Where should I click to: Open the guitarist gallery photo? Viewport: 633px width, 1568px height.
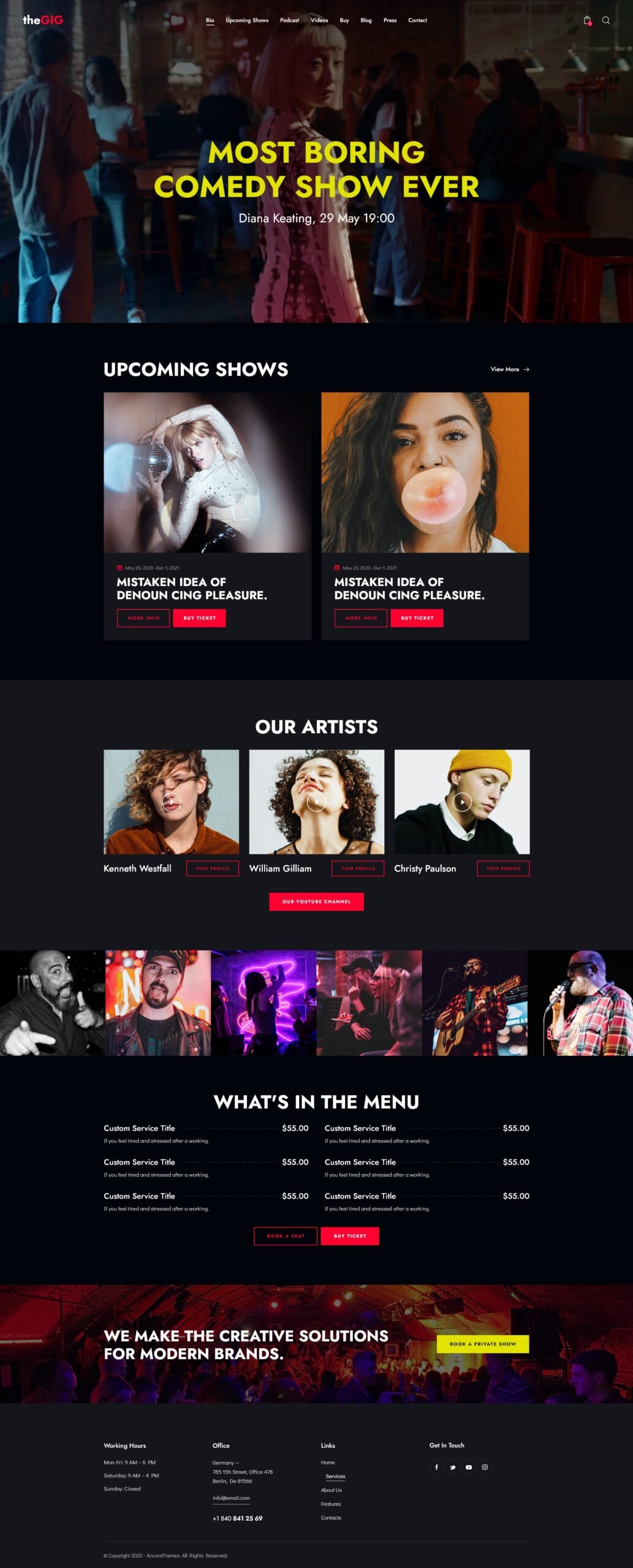(475, 1003)
